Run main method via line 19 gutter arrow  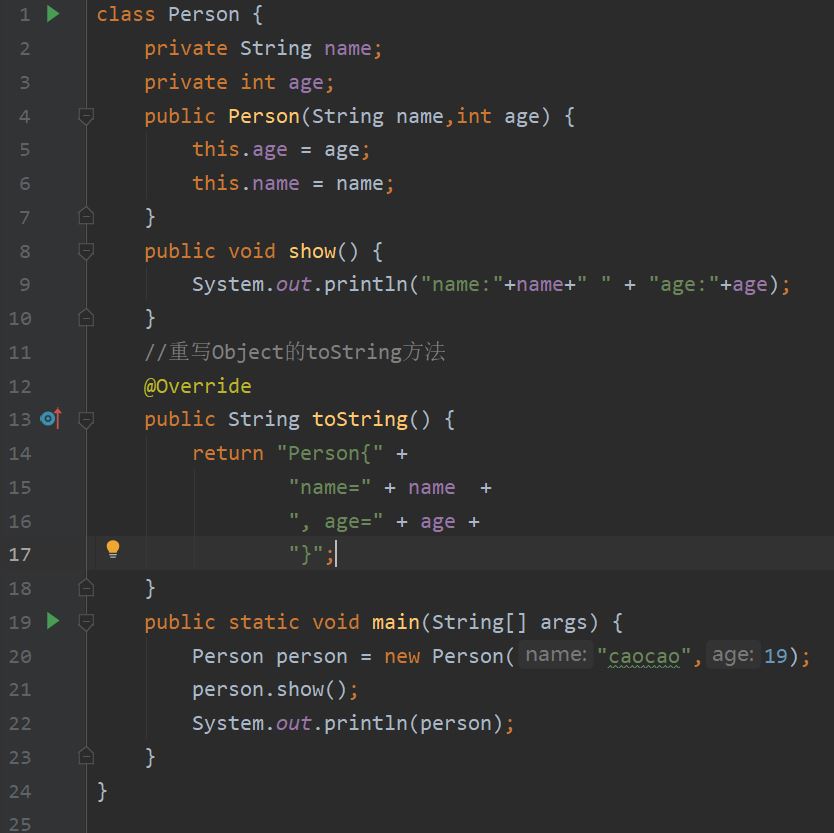[53, 621]
